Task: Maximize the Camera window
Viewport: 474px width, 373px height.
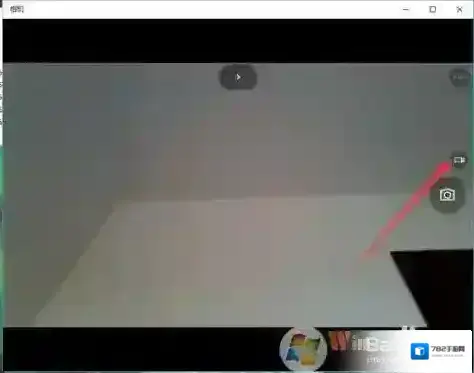Action: click(433, 9)
